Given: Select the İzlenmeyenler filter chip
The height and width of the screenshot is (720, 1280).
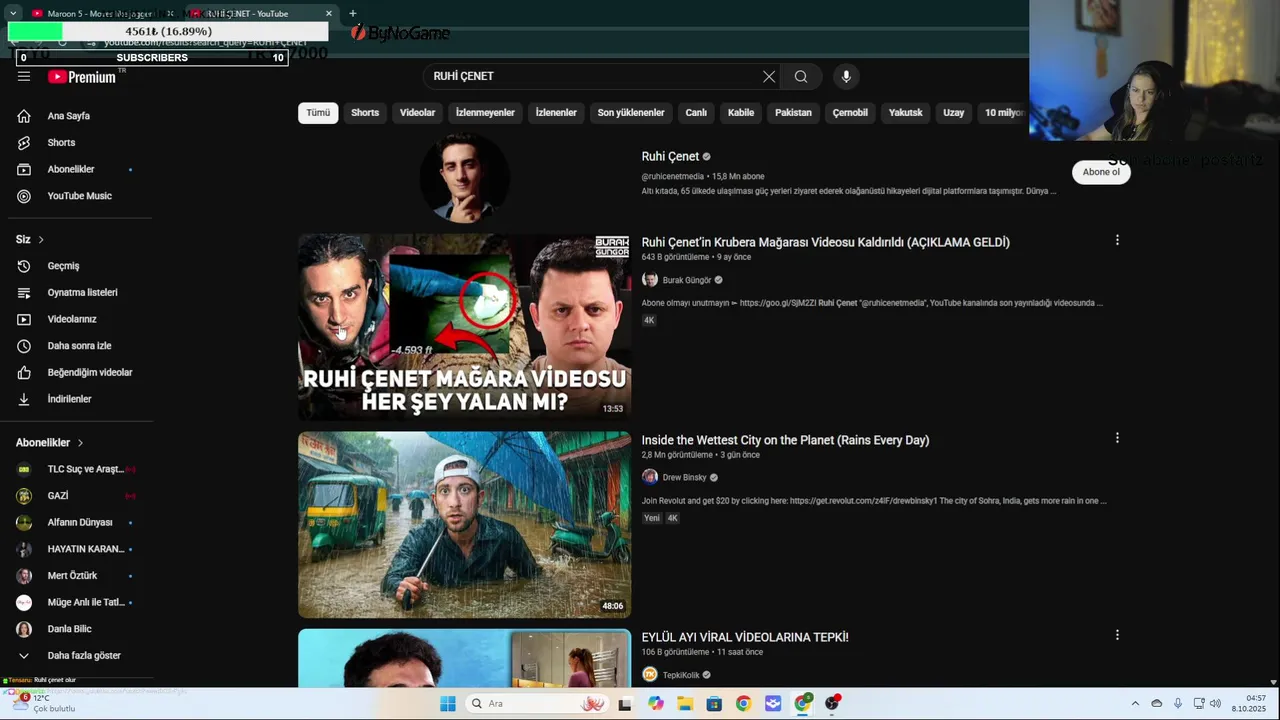Looking at the screenshot, I should pyautogui.click(x=485, y=113).
